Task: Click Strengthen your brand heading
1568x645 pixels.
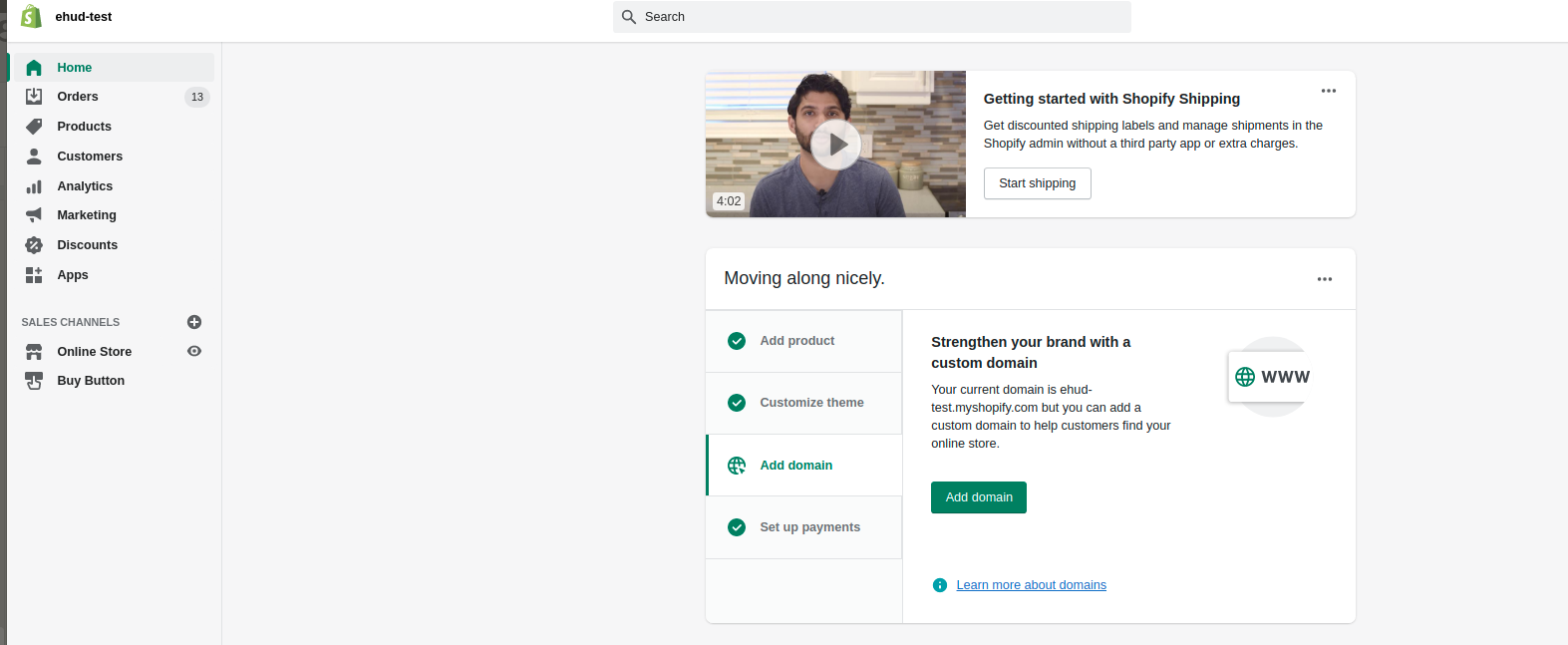Action: 1031,352
